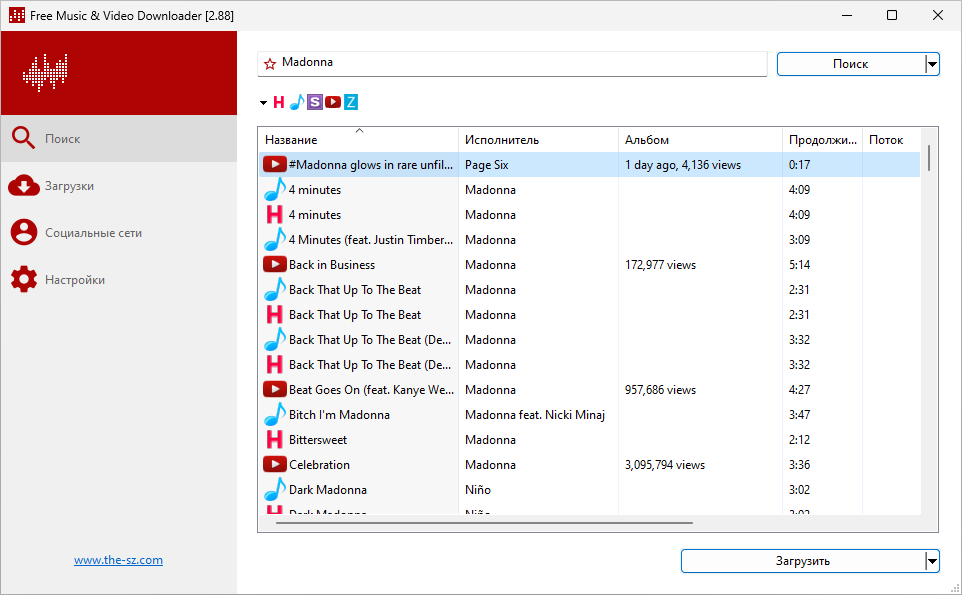This screenshot has width=962, height=595.
Task: Visit the www.the-sz.com link
Action: click(118, 560)
